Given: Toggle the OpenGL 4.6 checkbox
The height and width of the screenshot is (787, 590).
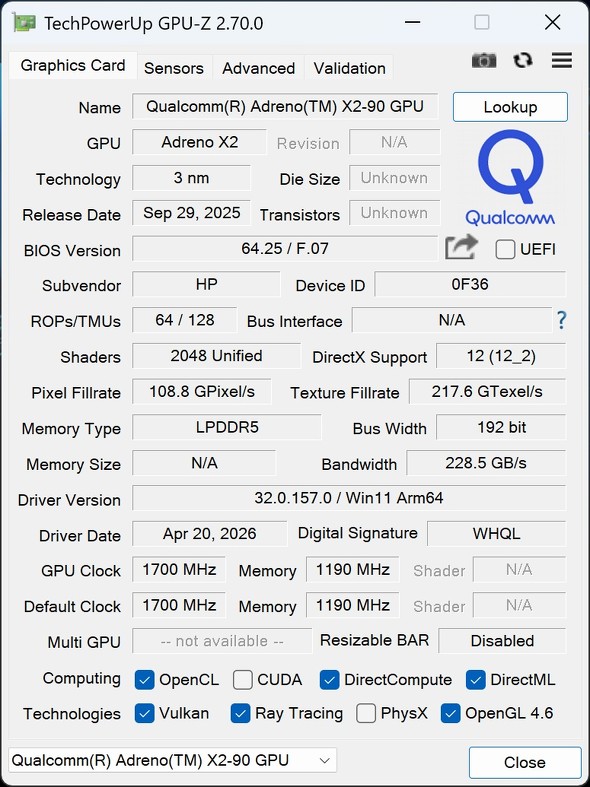Looking at the screenshot, I should coord(450,714).
